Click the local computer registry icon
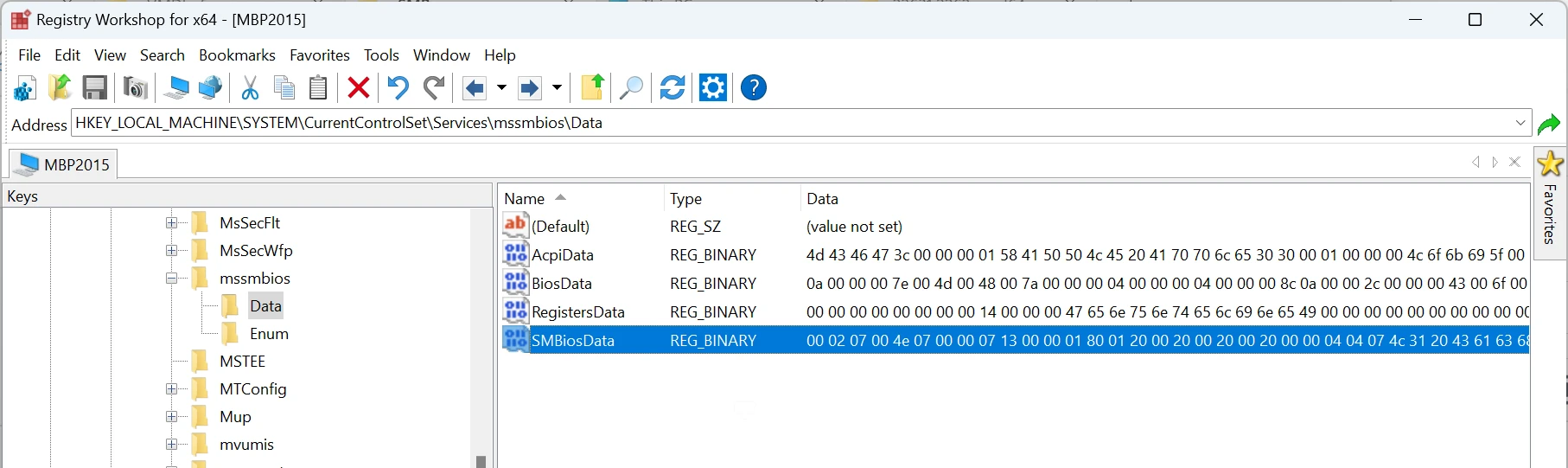1568x468 pixels. point(176,87)
